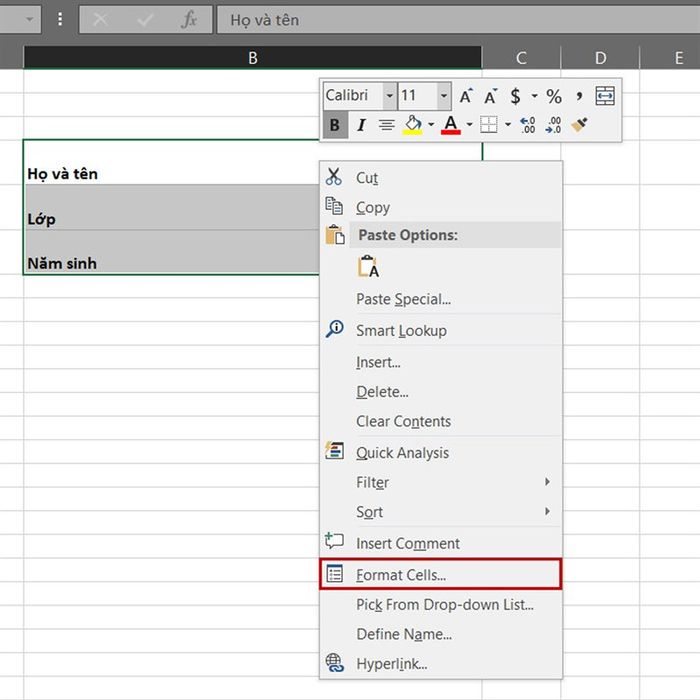Image resolution: width=700 pixels, height=700 pixels.
Task: Click the Keep Text Only paste icon
Action: (x=369, y=267)
